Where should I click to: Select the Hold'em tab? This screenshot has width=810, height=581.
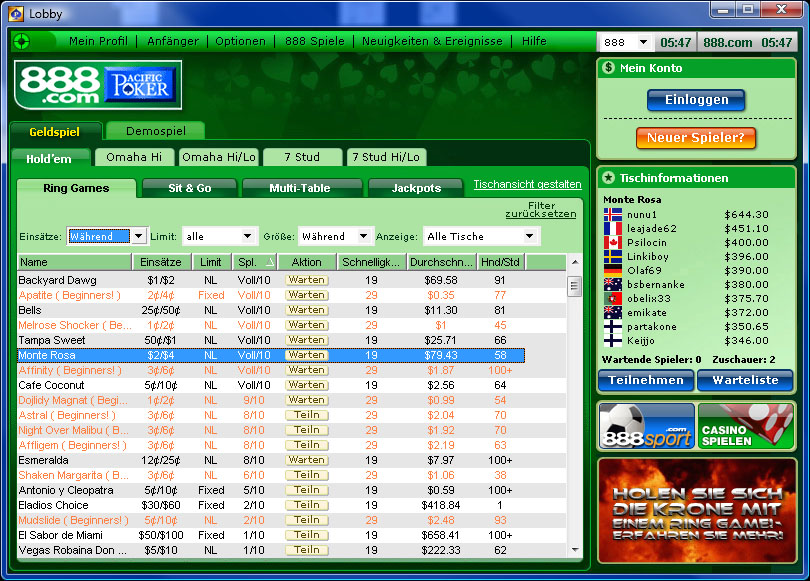(x=49, y=159)
